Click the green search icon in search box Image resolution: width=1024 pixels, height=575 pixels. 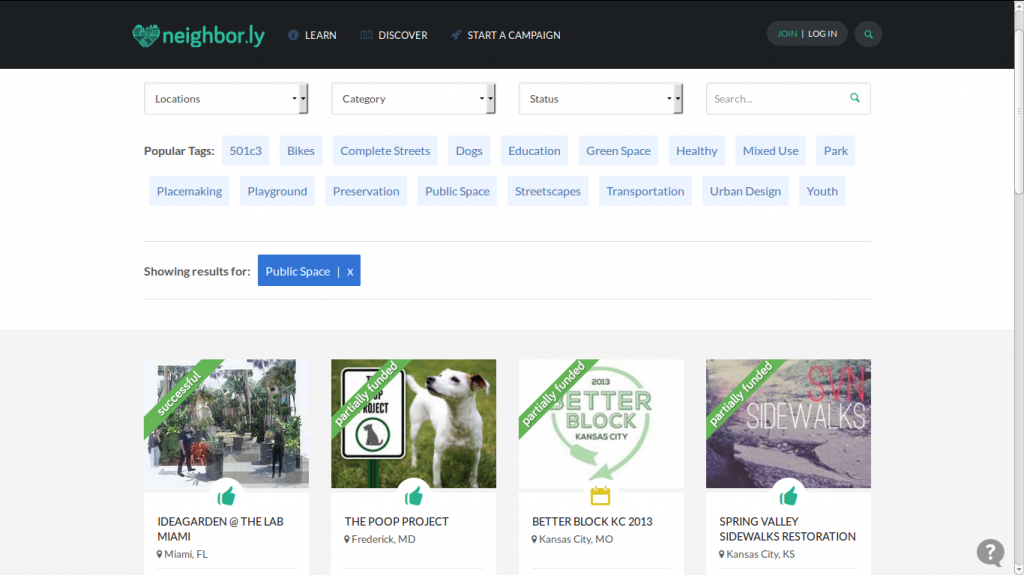click(854, 98)
